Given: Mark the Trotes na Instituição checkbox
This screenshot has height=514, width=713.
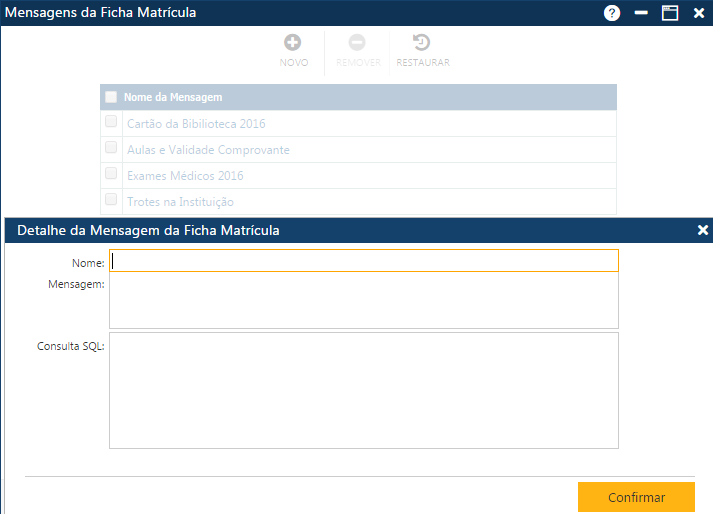Looking at the screenshot, I should click(x=111, y=200).
